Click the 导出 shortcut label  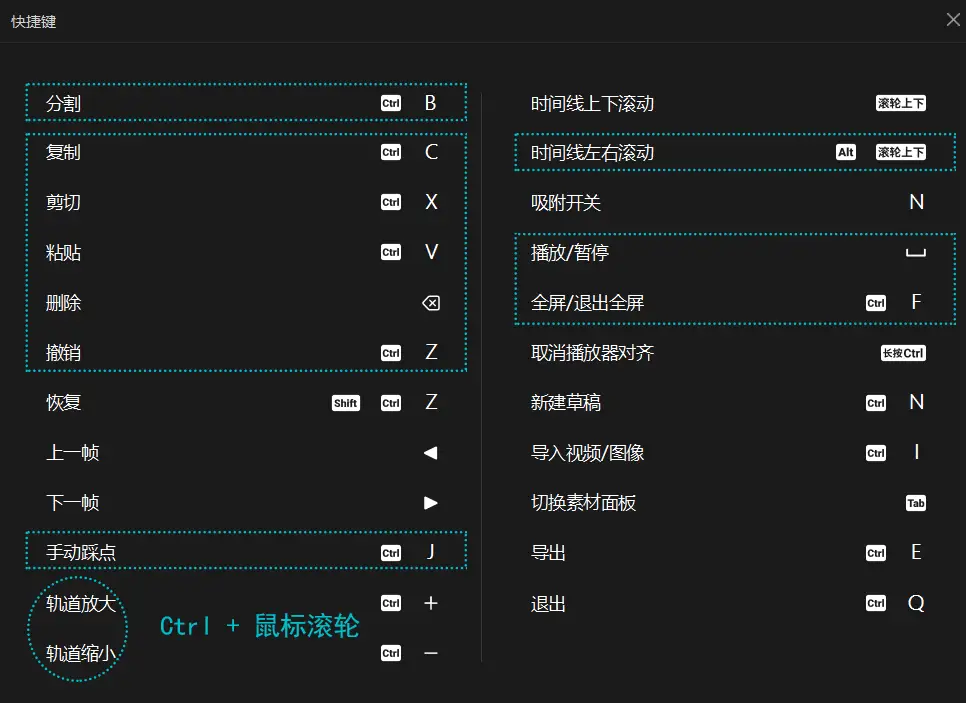click(549, 553)
